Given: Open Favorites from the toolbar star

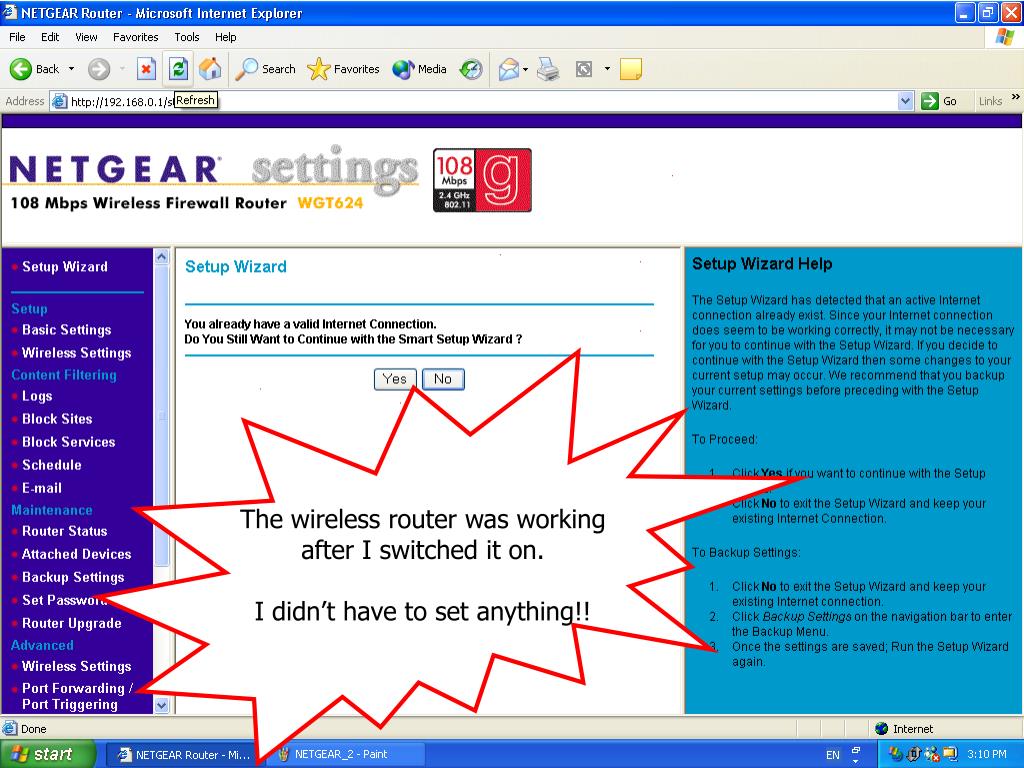Looking at the screenshot, I should pos(344,69).
